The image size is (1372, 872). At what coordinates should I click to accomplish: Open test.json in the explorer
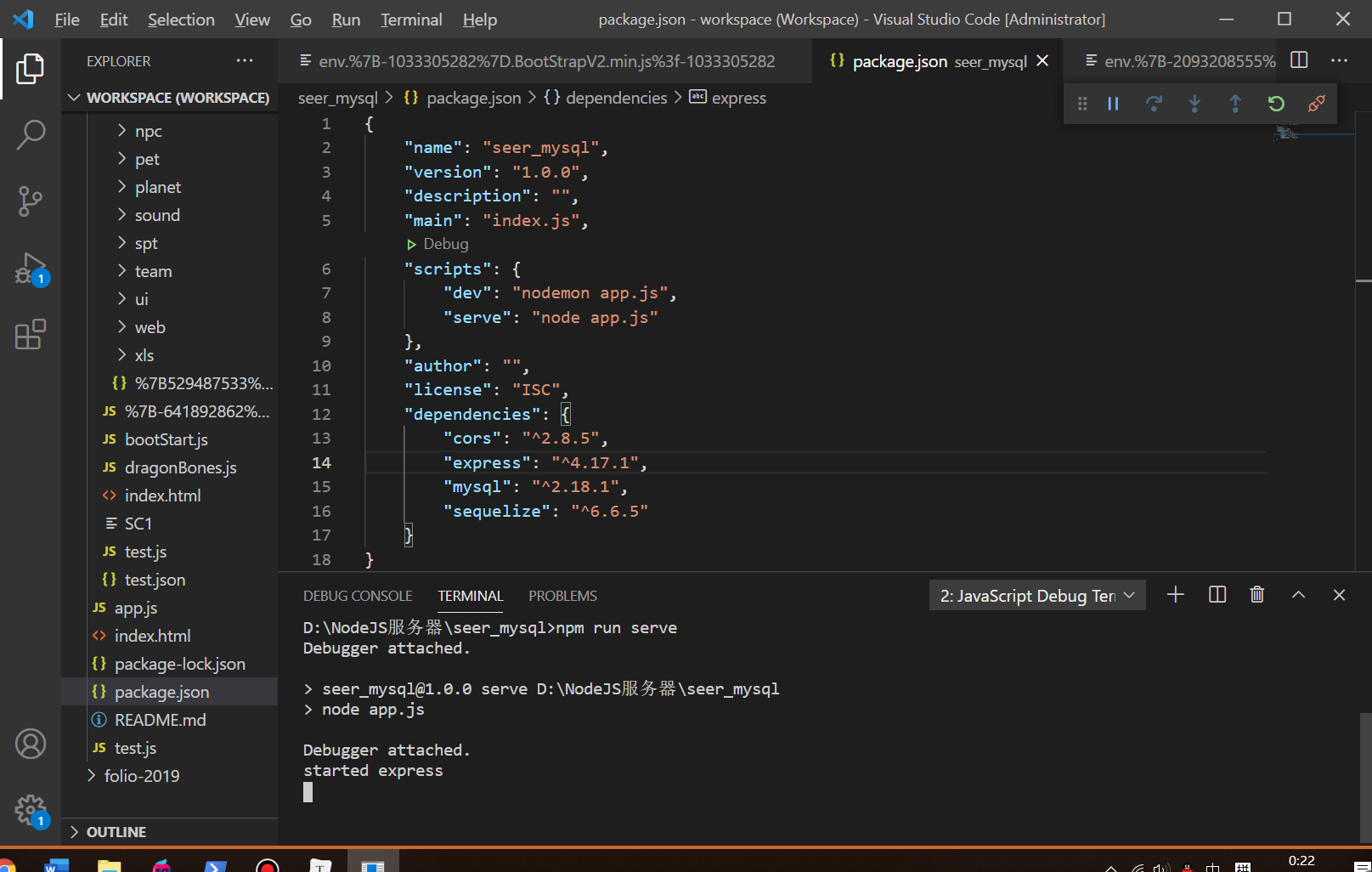point(155,580)
